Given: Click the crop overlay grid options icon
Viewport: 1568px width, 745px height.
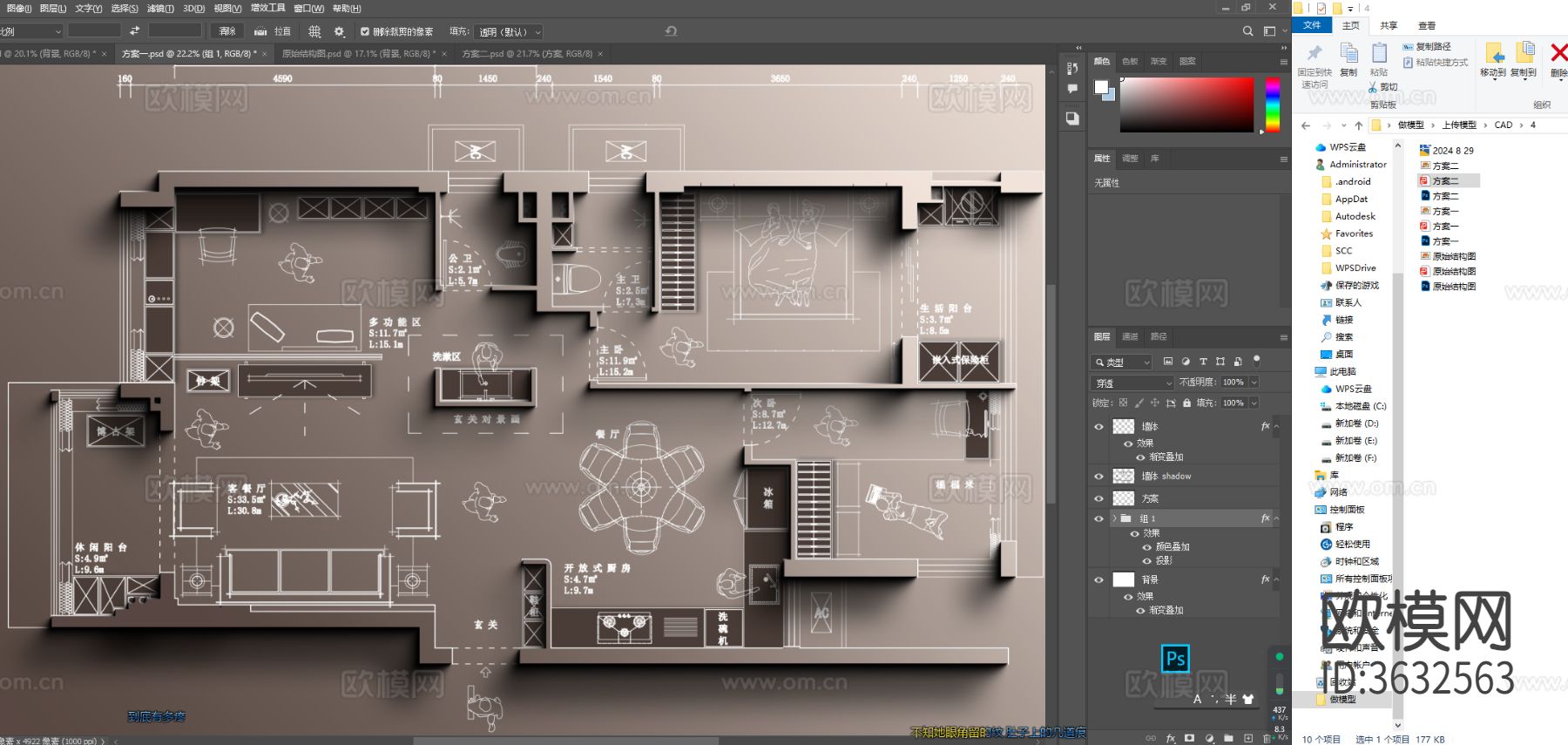Looking at the screenshot, I should [314, 31].
